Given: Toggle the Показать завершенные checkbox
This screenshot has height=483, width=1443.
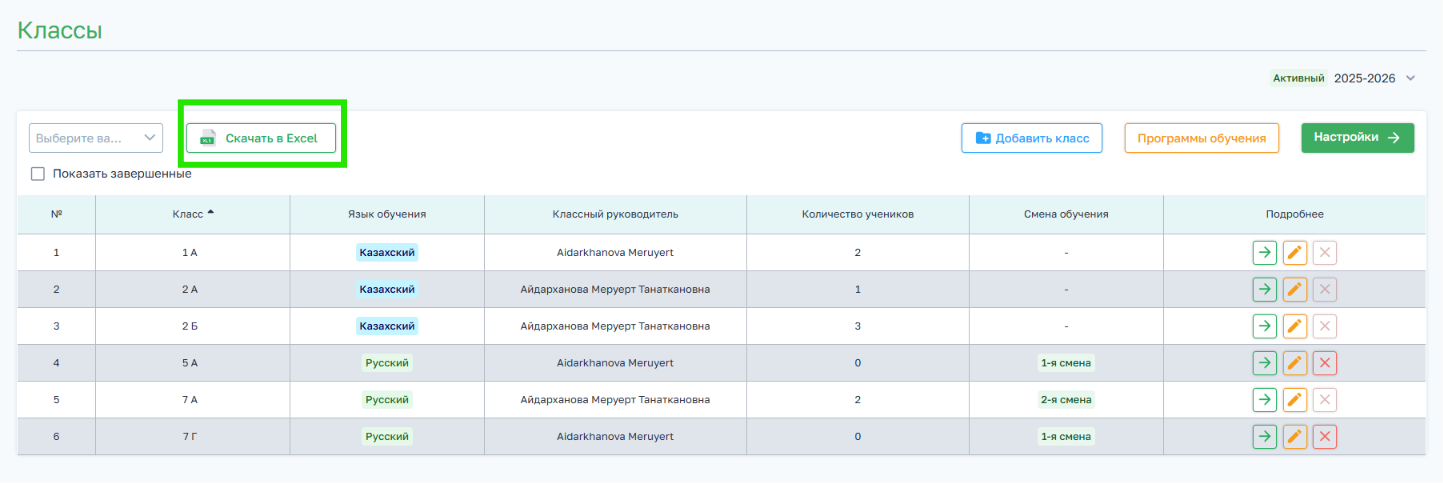Looking at the screenshot, I should click(38, 174).
